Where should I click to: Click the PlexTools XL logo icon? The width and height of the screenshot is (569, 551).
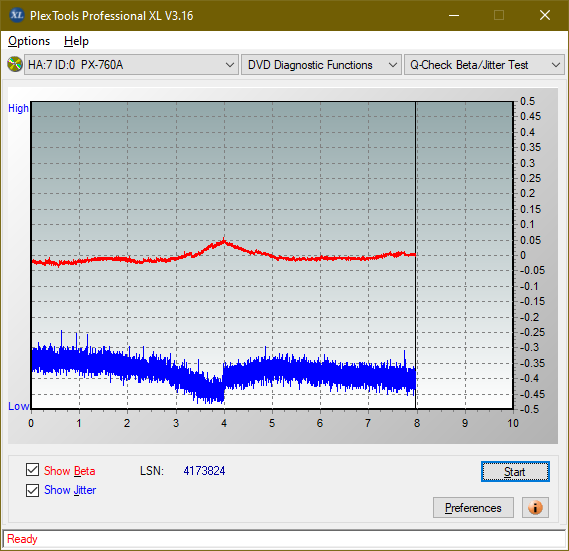(17, 15)
